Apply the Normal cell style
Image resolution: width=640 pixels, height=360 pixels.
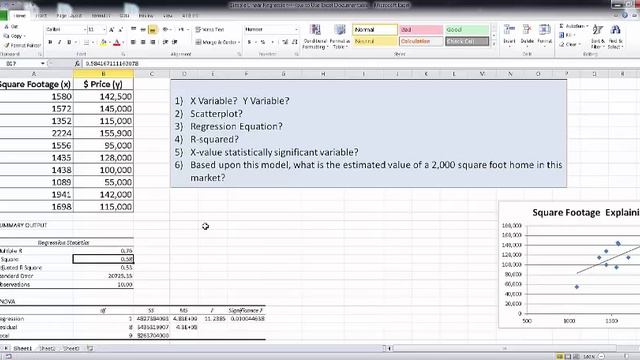tap(375, 29)
